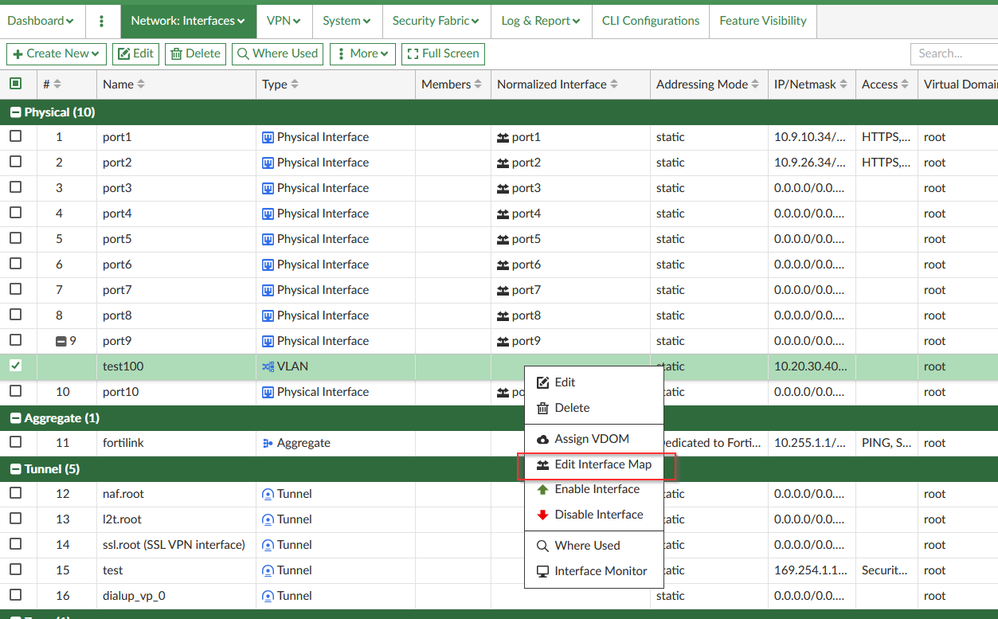Click the cloud icon for Assign VDOM
The height and width of the screenshot is (619, 998).
point(543,439)
